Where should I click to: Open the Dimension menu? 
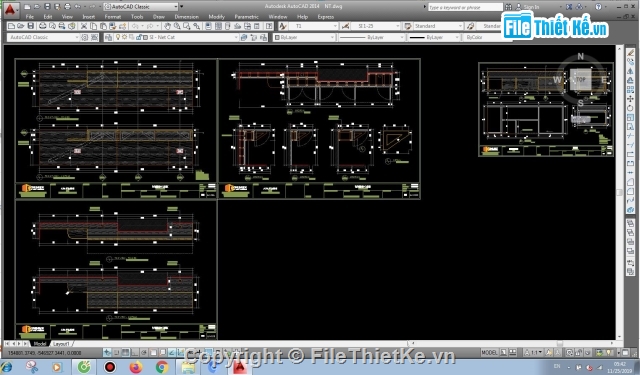pos(187,17)
